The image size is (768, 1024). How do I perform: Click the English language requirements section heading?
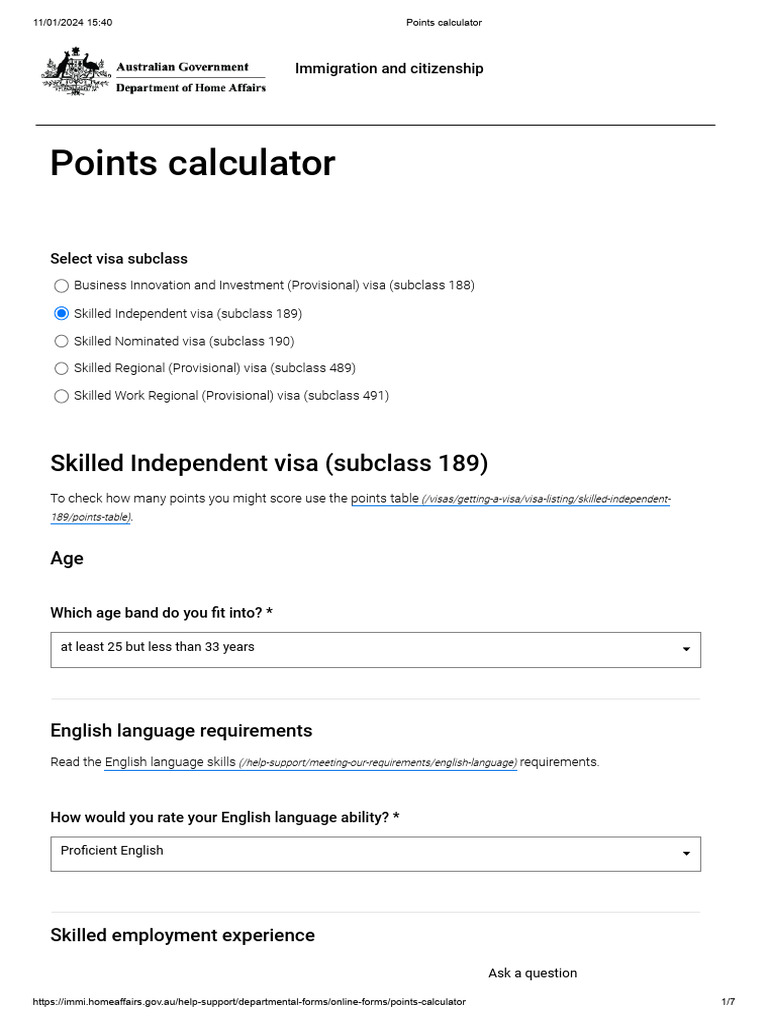181,730
